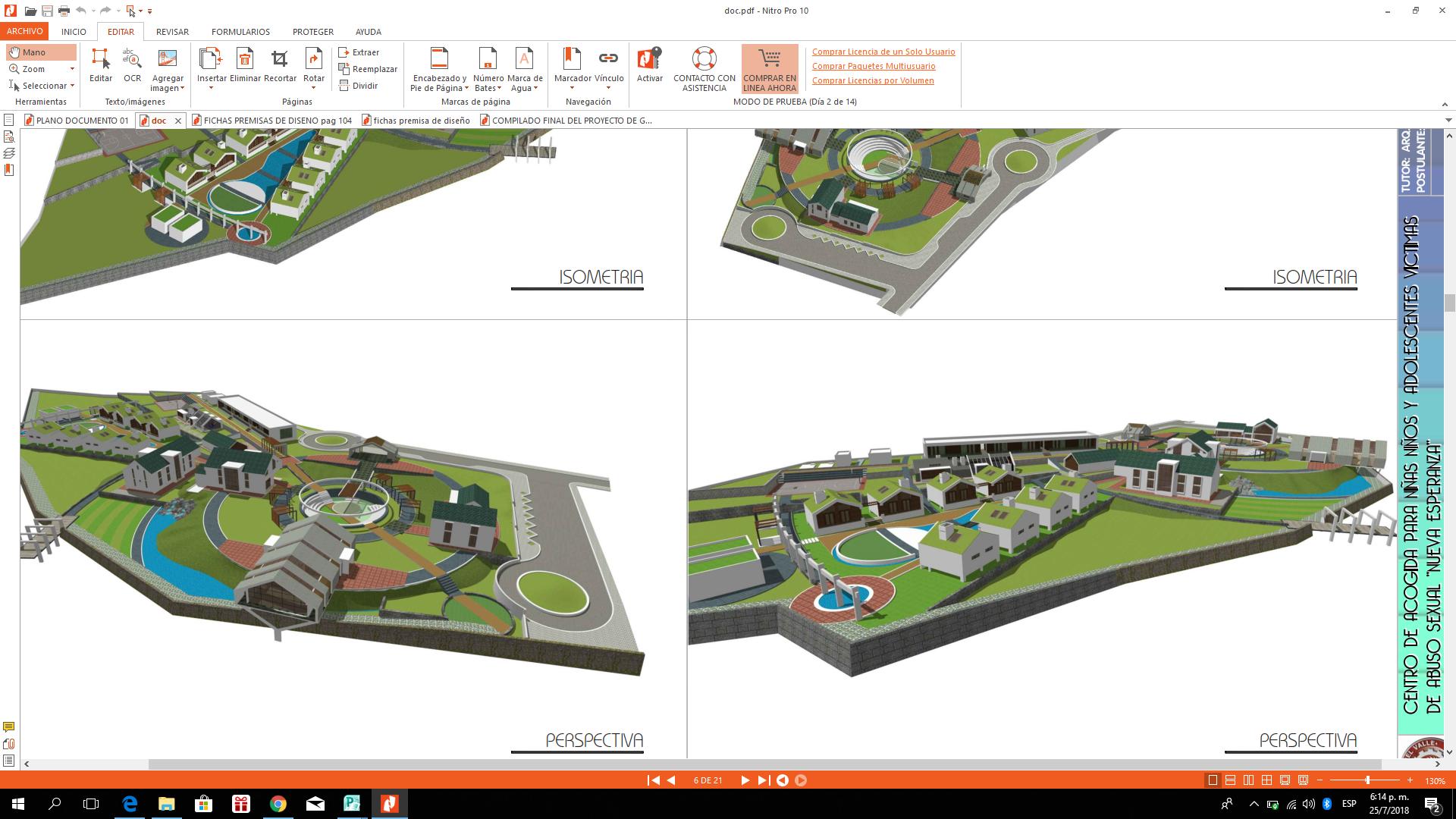The image size is (1456, 819).
Task: Toggle two-page facing view mode
Action: 1248,780
